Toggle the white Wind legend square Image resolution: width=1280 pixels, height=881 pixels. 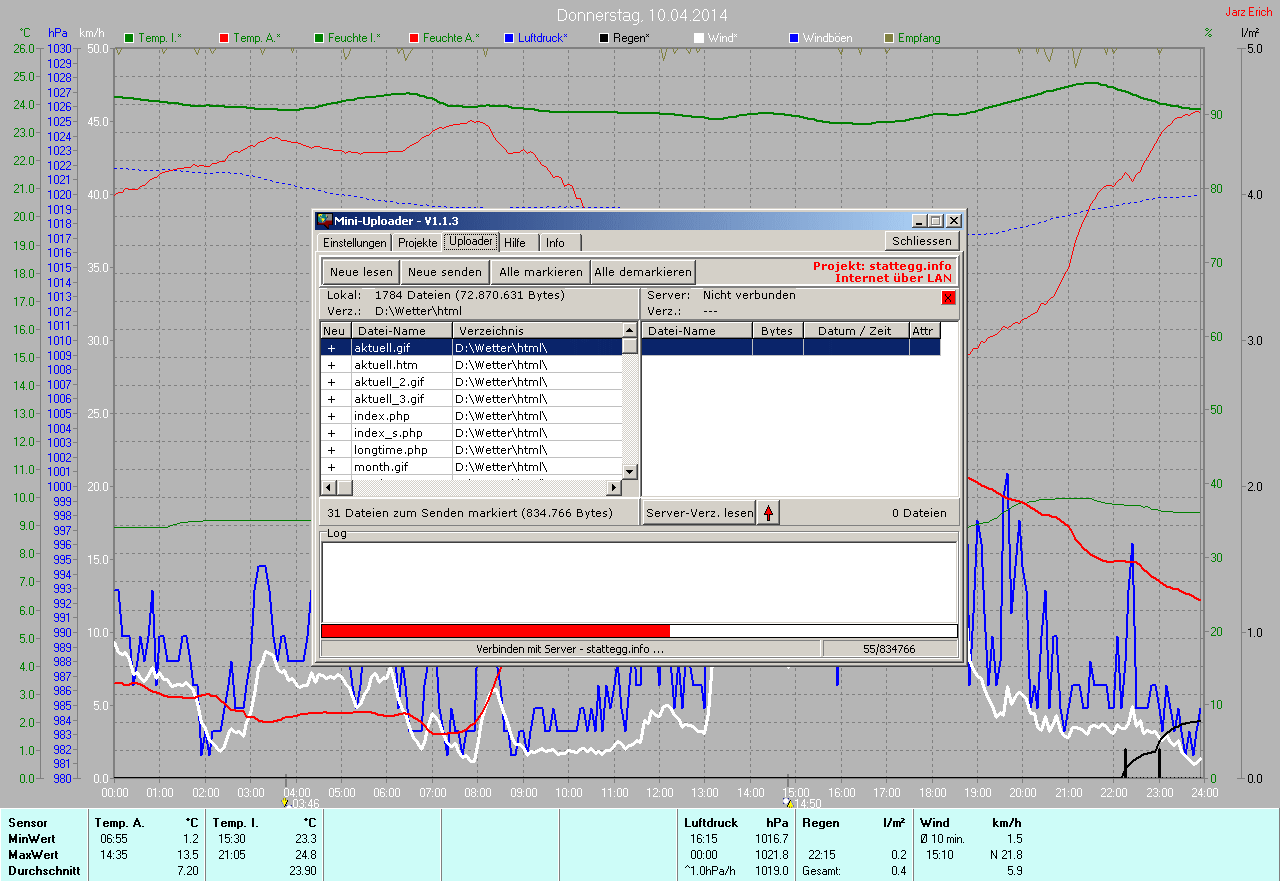pyautogui.click(x=699, y=38)
